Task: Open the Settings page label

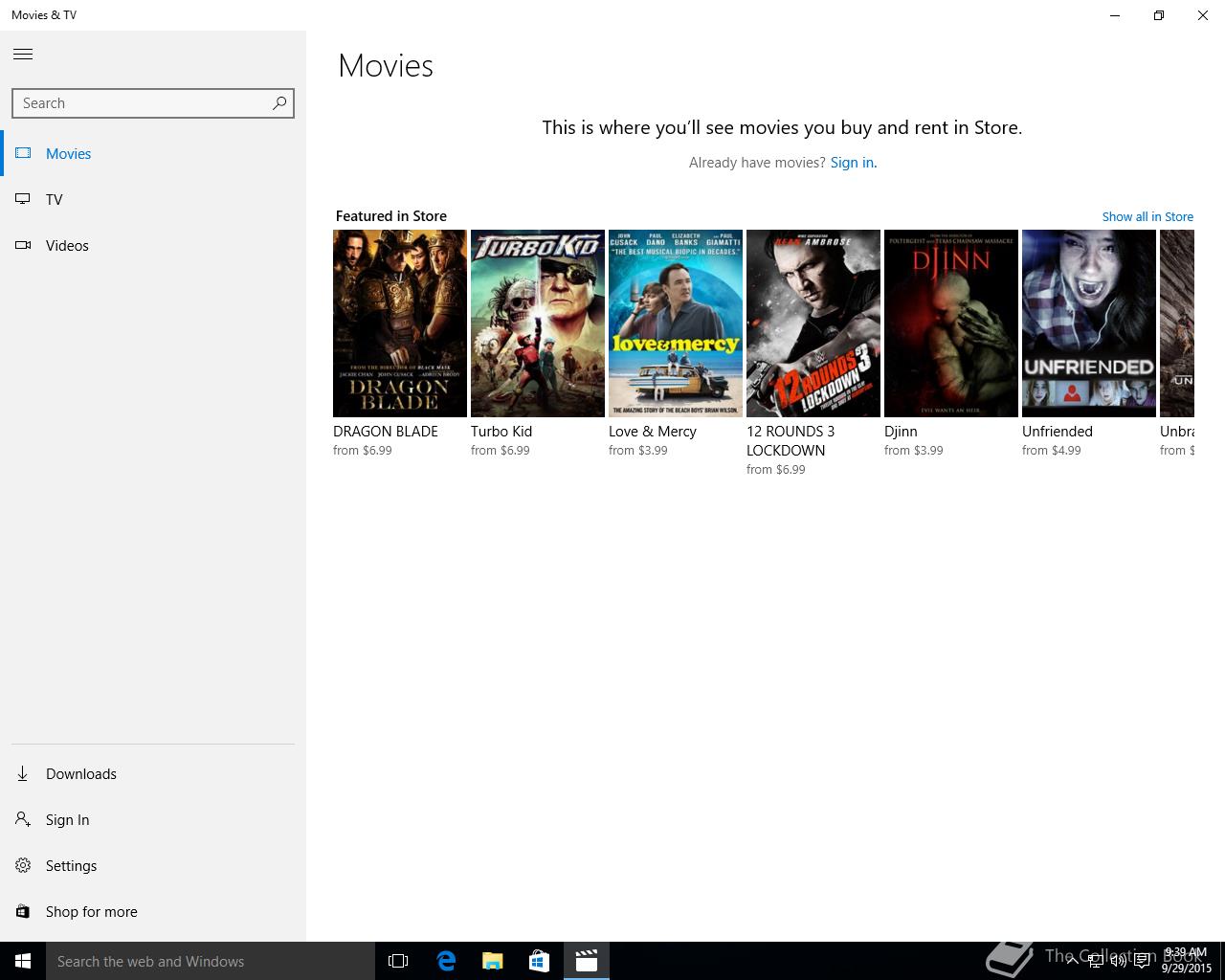Action: 72,865
